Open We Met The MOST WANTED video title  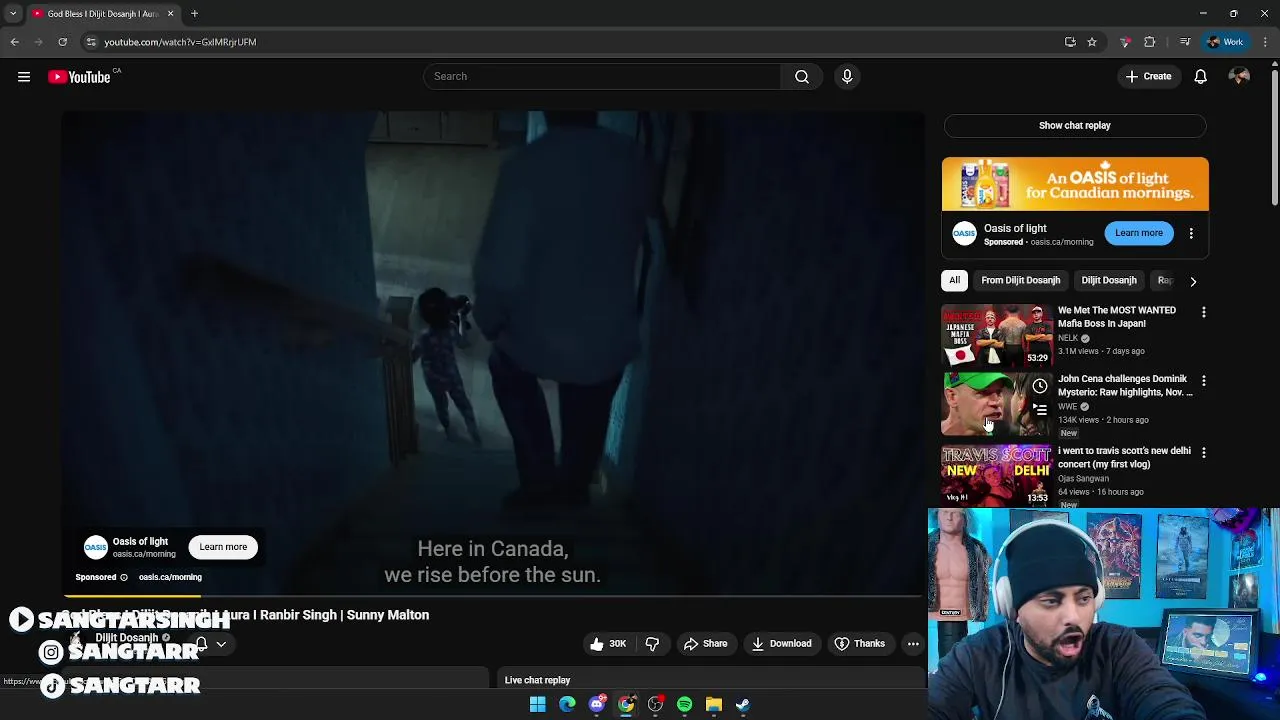coord(1117,317)
